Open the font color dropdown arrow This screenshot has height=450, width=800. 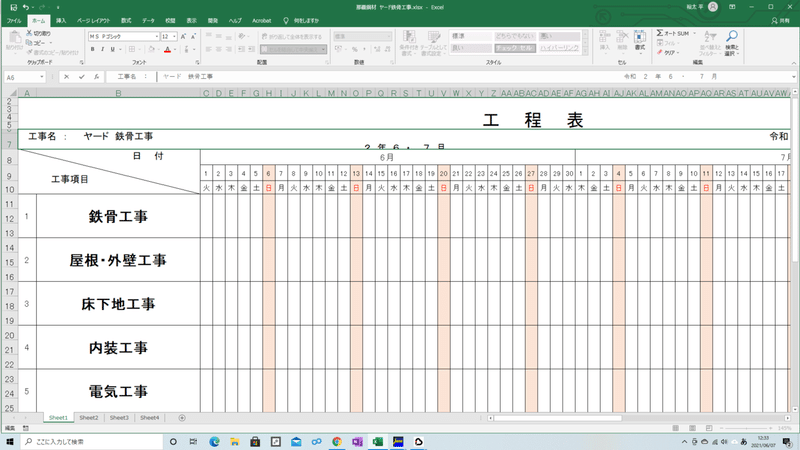coord(175,49)
